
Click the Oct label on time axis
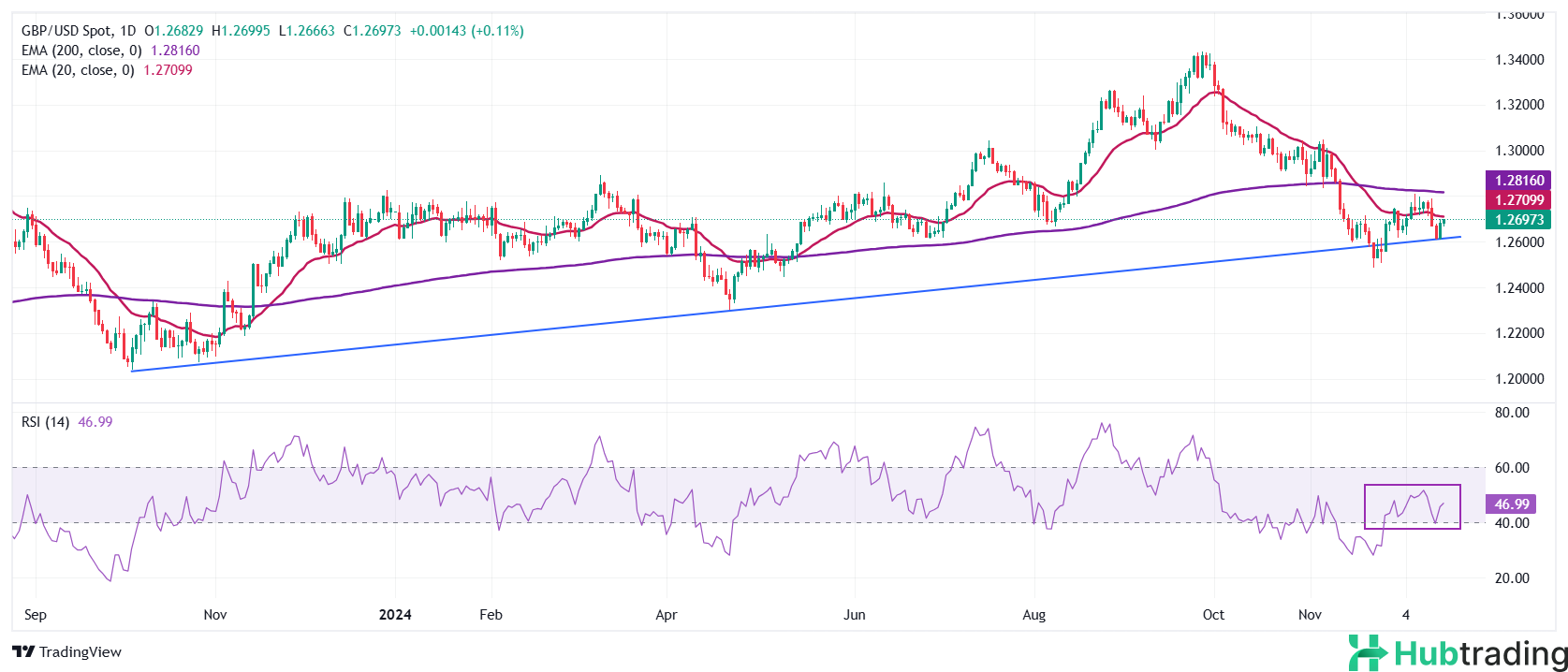pyautogui.click(x=1213, y=615)
